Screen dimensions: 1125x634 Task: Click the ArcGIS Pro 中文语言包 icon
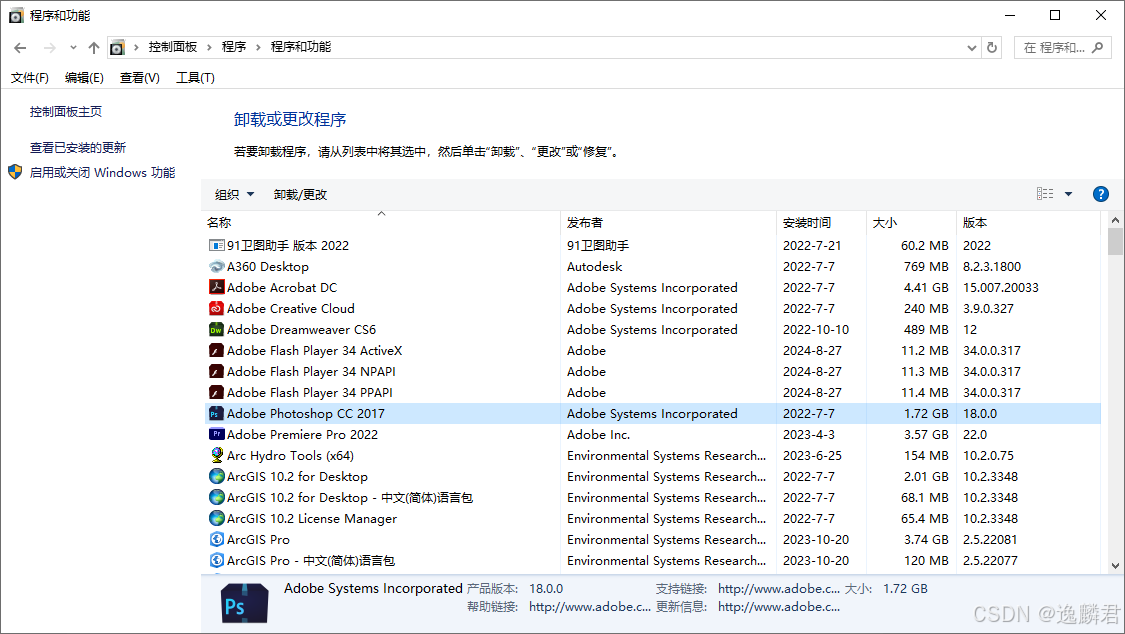tap(216, 560)
